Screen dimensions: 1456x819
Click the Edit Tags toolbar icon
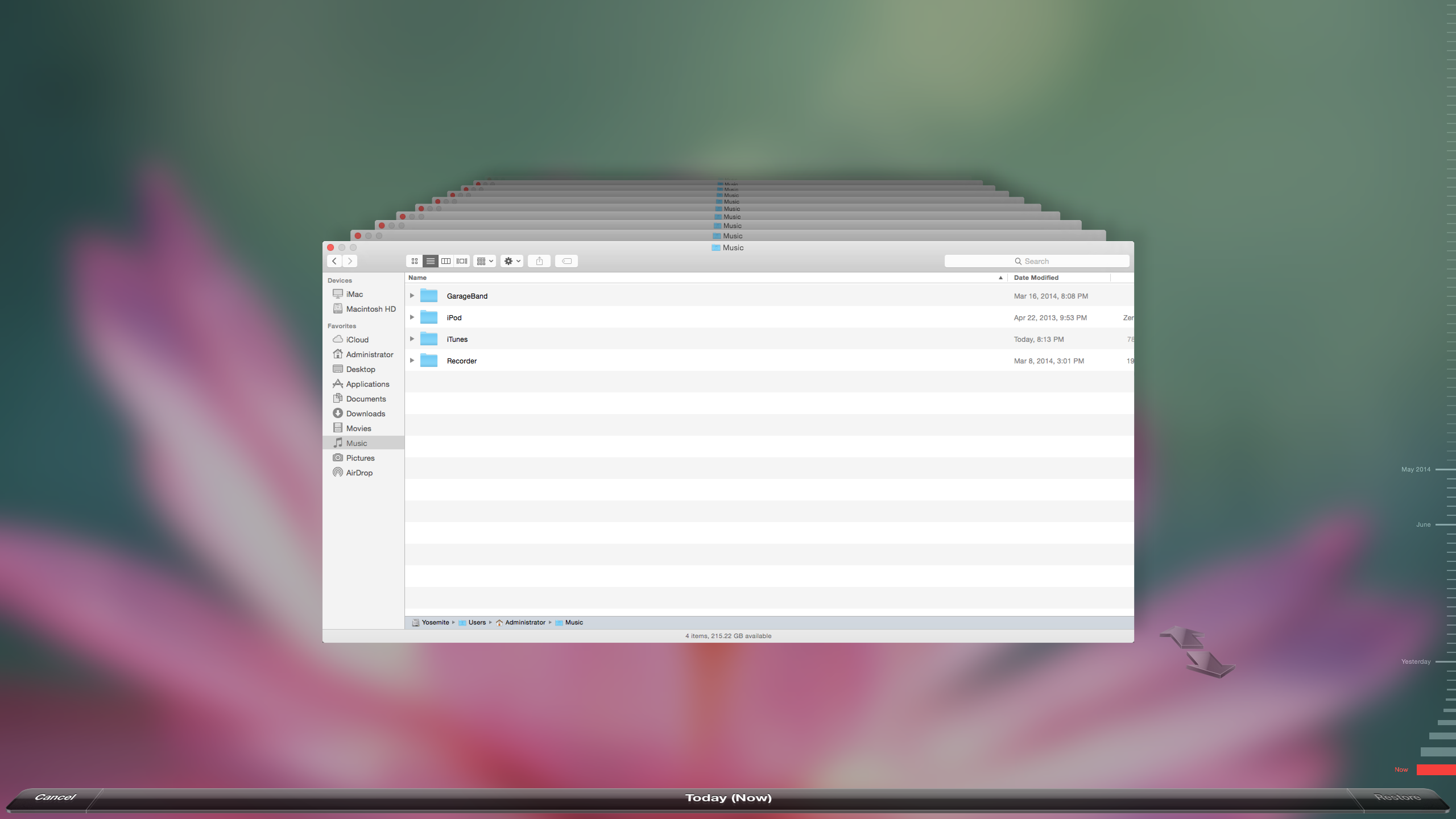coord(566,261)
